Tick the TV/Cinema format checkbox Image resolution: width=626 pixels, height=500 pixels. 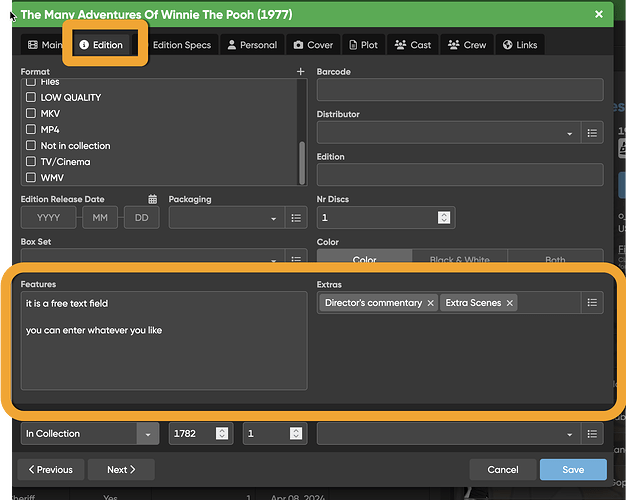[x=31, y=162]
